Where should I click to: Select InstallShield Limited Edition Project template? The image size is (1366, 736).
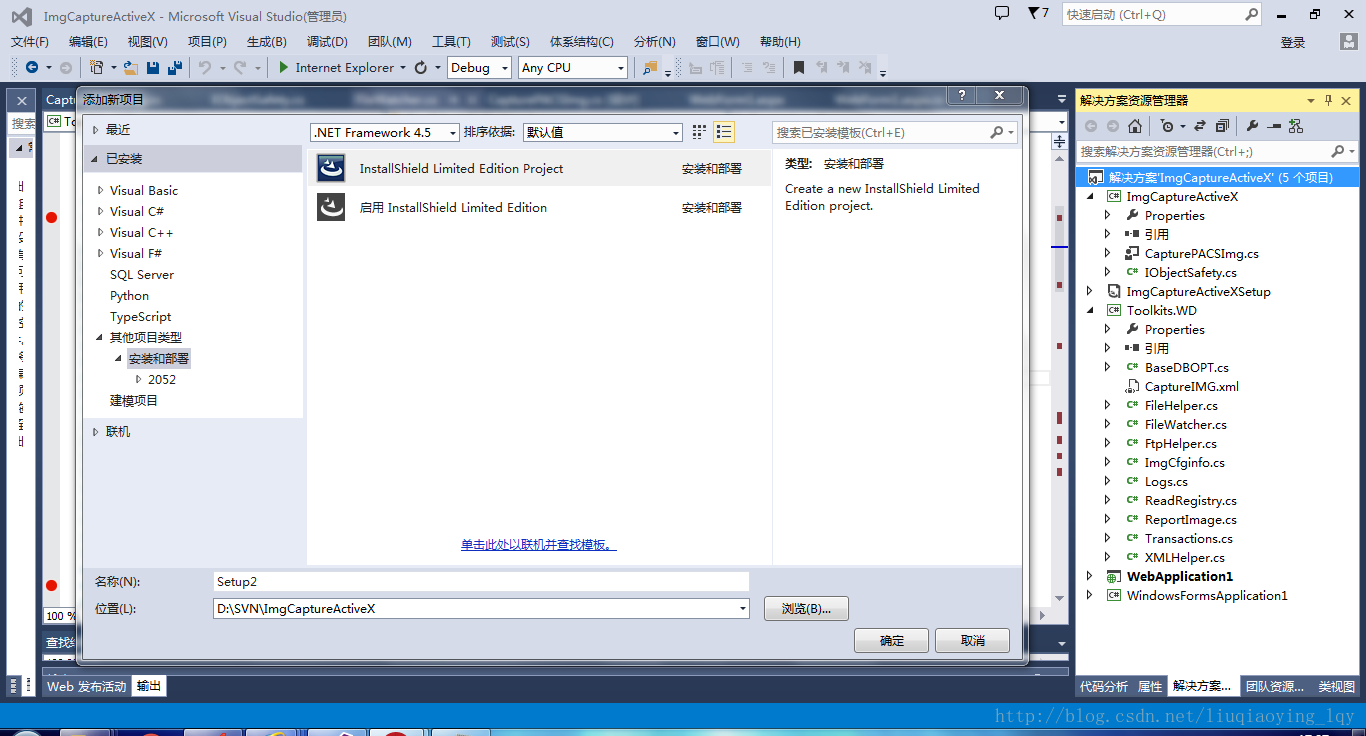(539, 169)
